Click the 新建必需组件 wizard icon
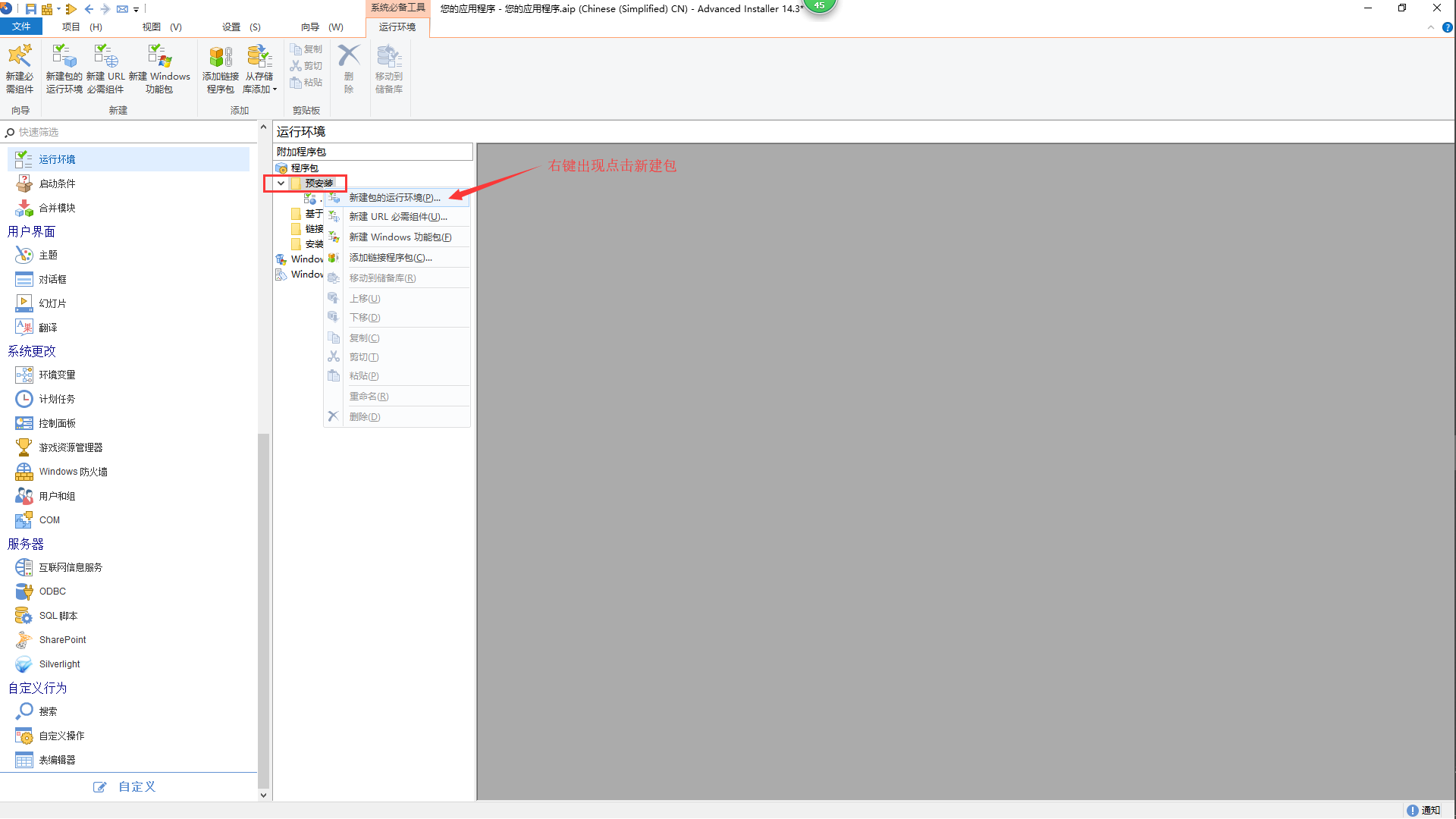The height and width of the screenshot is (819, 1456). click(x=20, y=68)
